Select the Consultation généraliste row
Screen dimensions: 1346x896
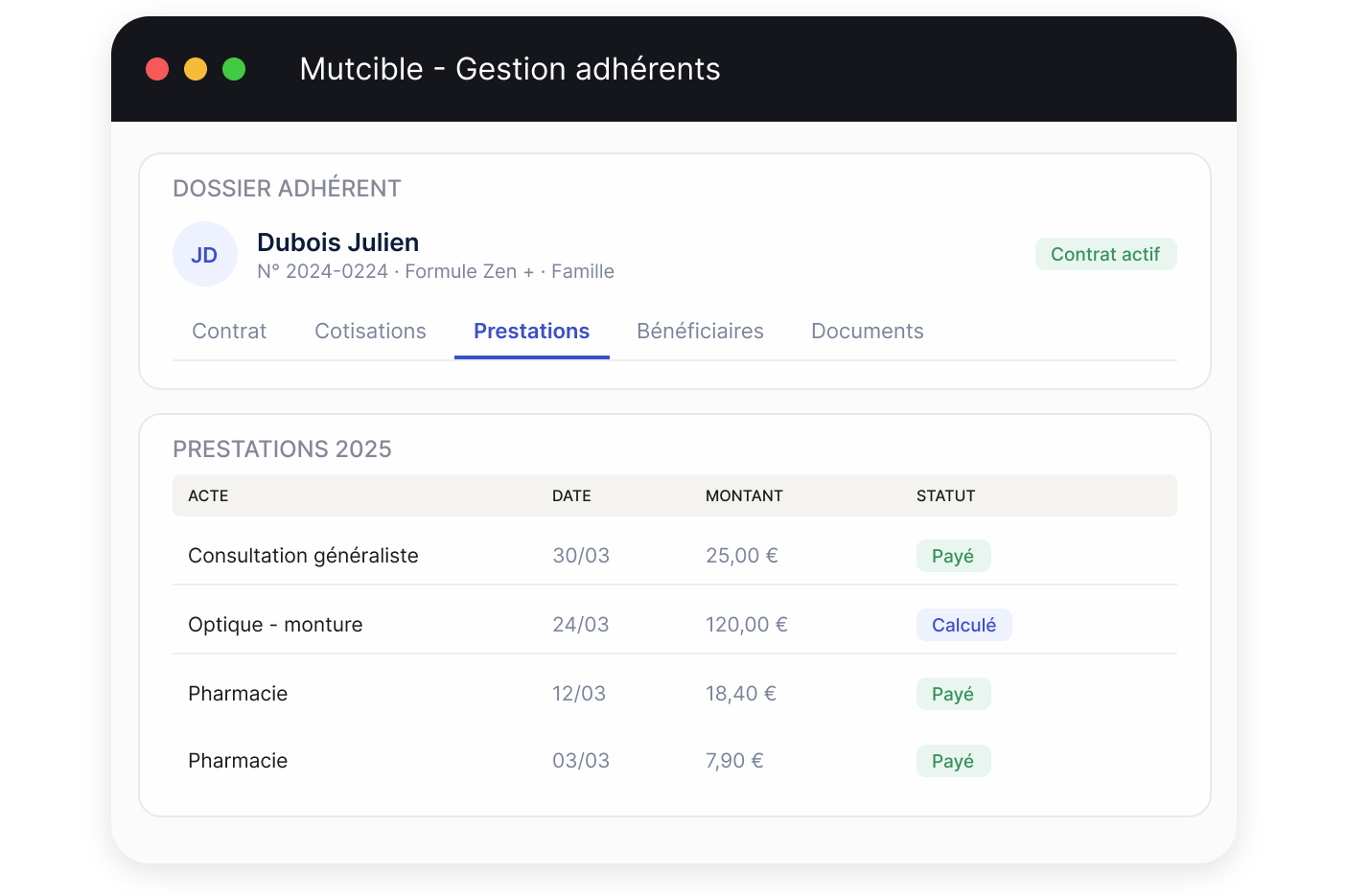[x=675, y=556]
